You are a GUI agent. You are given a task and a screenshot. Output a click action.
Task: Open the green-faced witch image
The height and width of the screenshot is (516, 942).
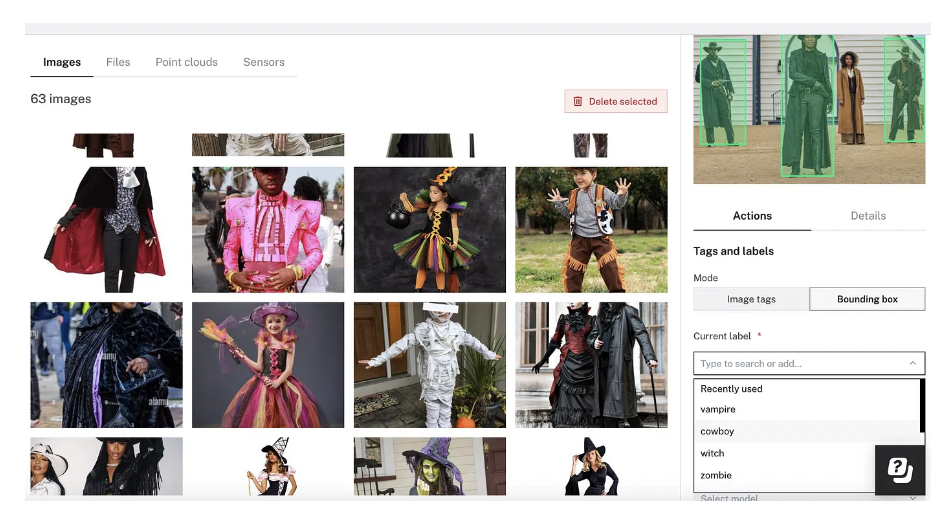point(430,466)
